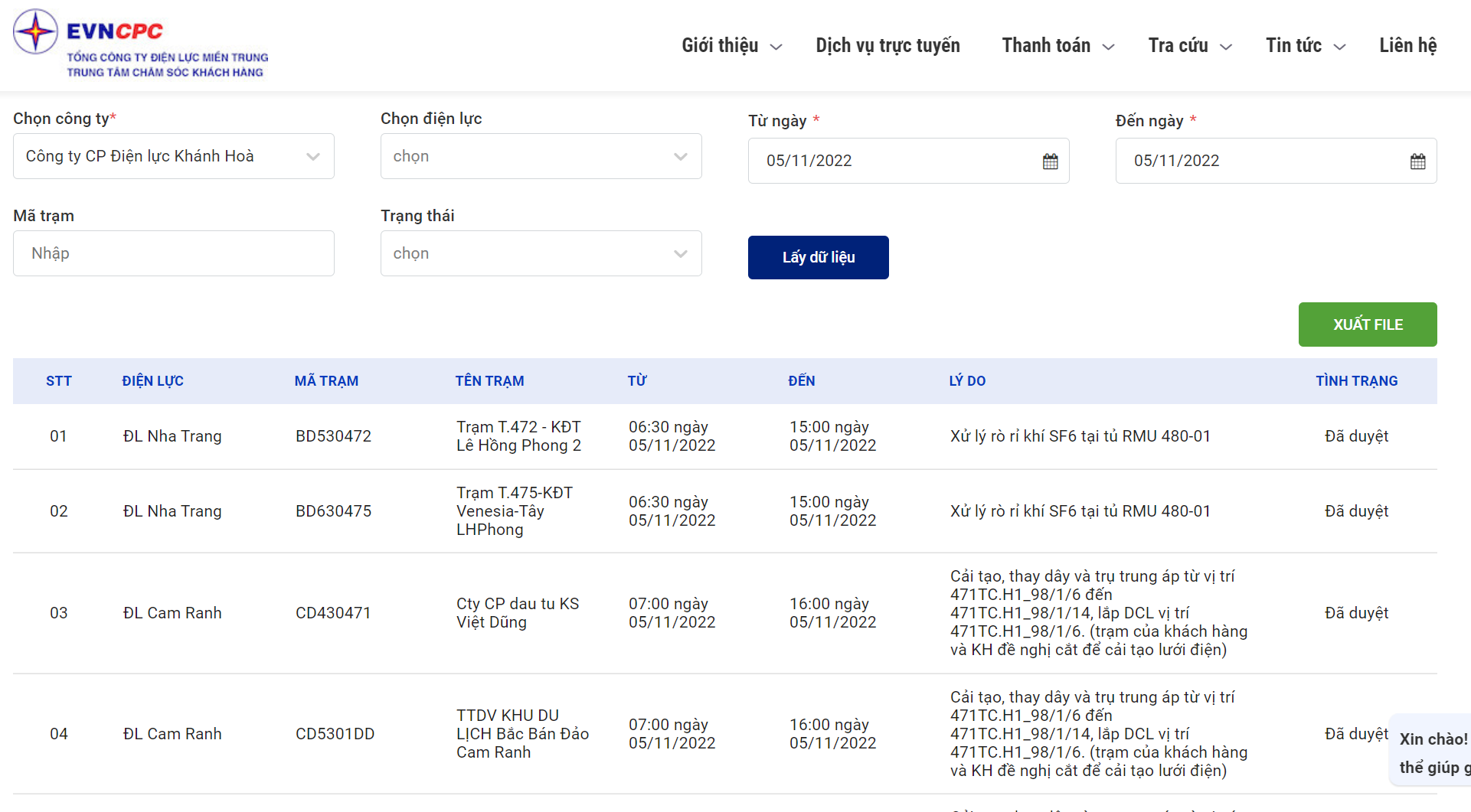
Task: Click the Mã trạm input field
Action: [173, 254]
